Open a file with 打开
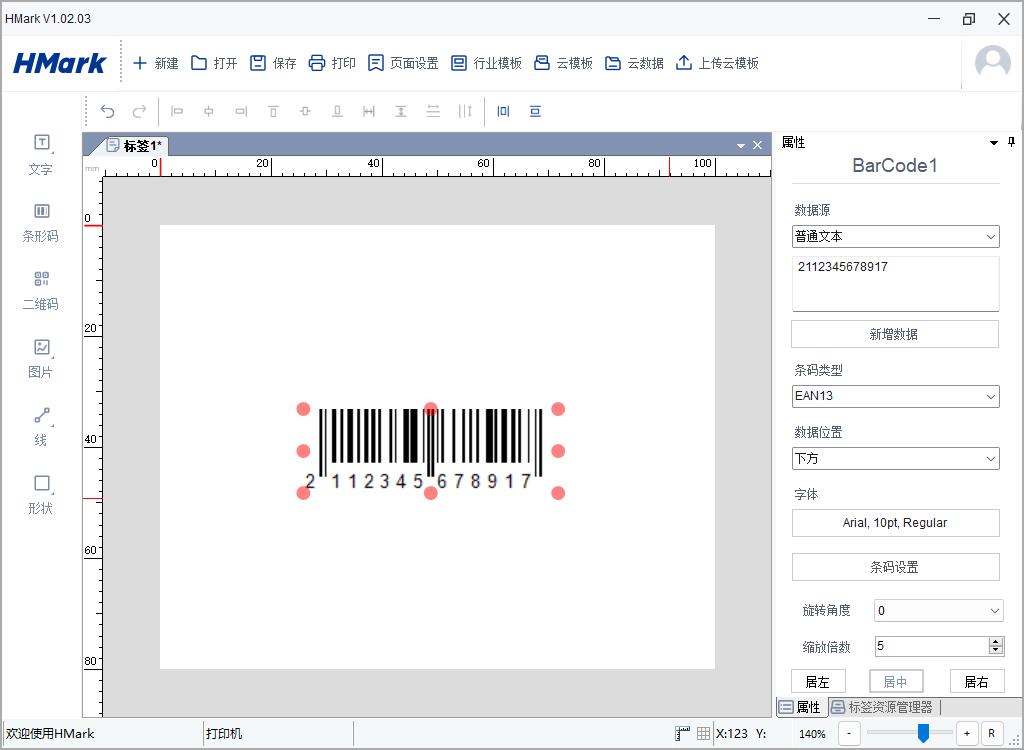This screenshot has width=1024, height=750. [214, 63]
